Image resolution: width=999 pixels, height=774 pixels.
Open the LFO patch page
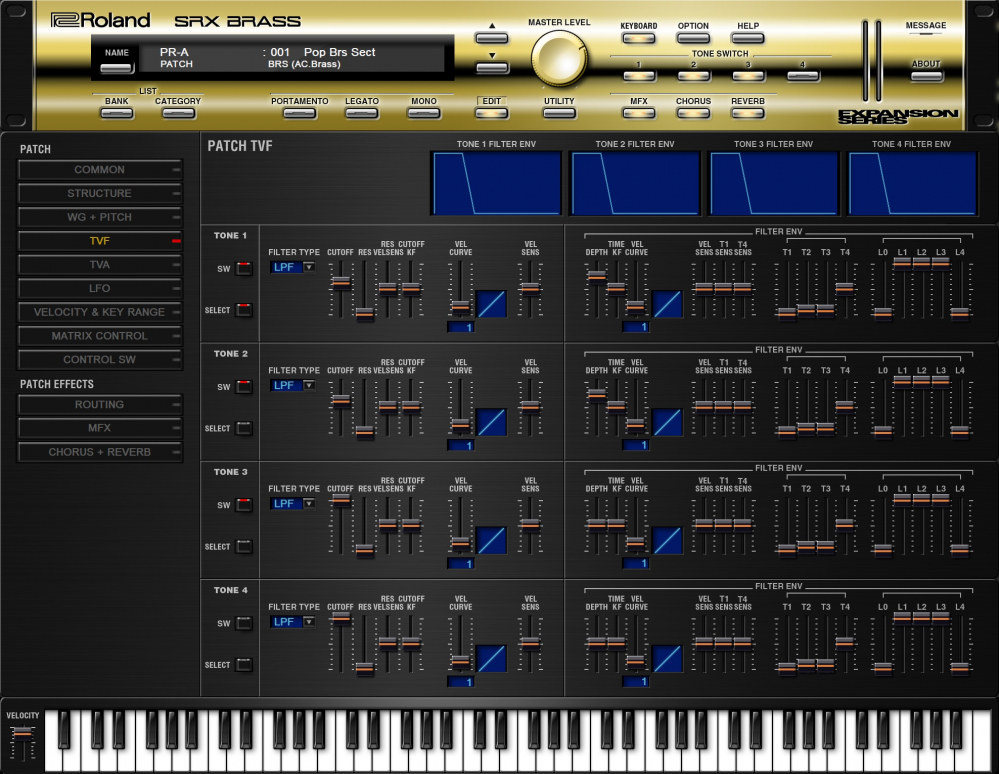coord(99,288)
